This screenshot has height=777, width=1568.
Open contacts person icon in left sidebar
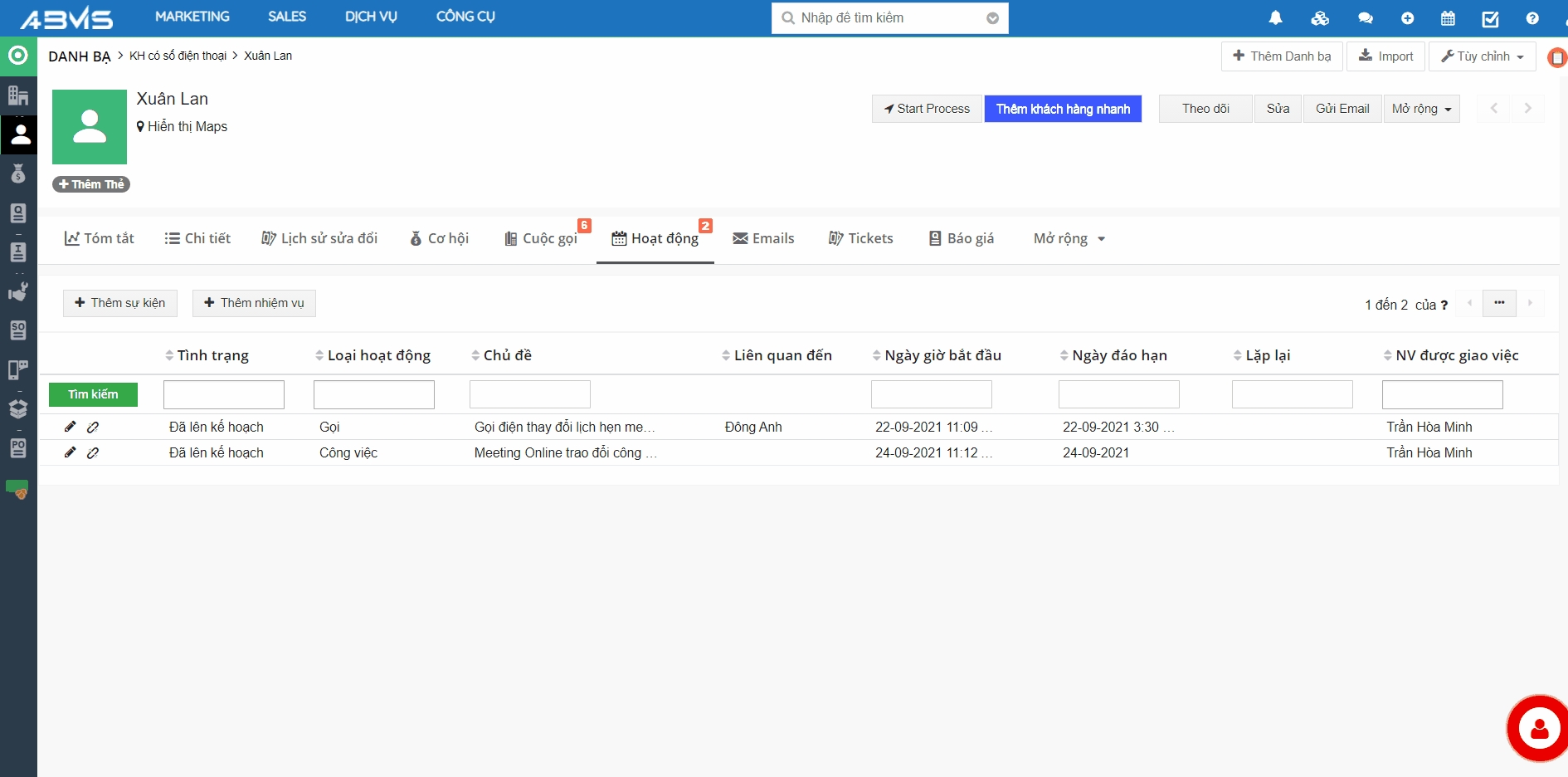tap(18, 134)
